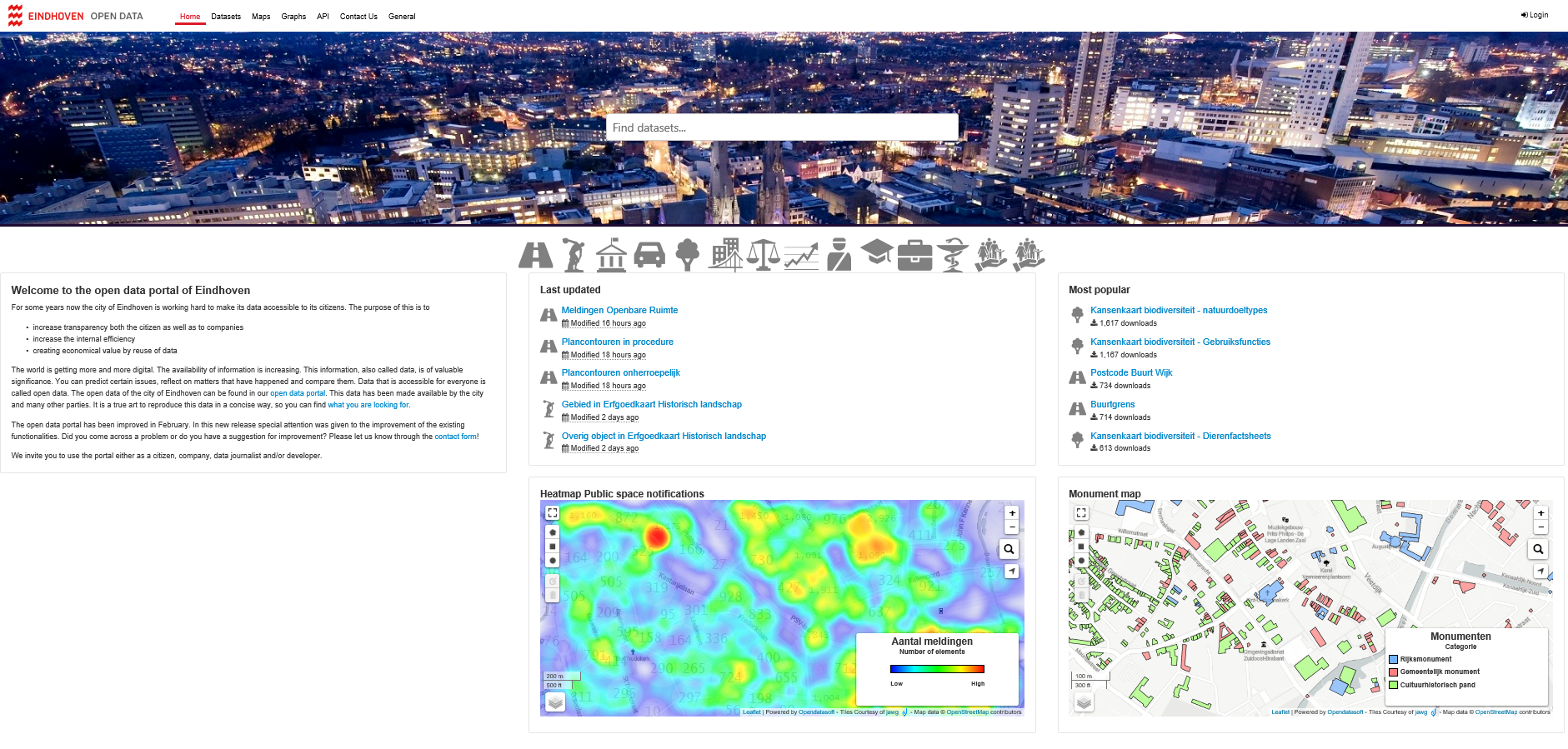Click the tree nature theme icon
Viewport: 1568px width, 749px height.
click(x=687, y=254)
